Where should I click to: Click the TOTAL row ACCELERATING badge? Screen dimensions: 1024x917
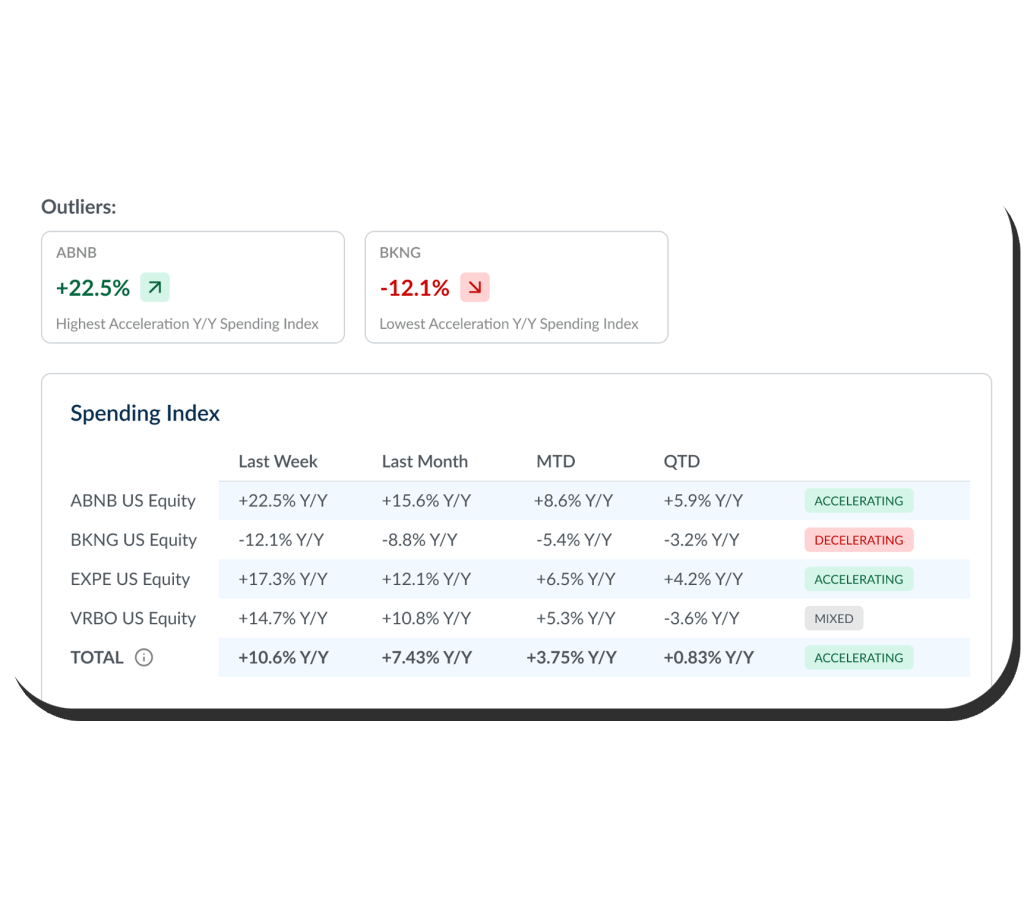[859, 658]
